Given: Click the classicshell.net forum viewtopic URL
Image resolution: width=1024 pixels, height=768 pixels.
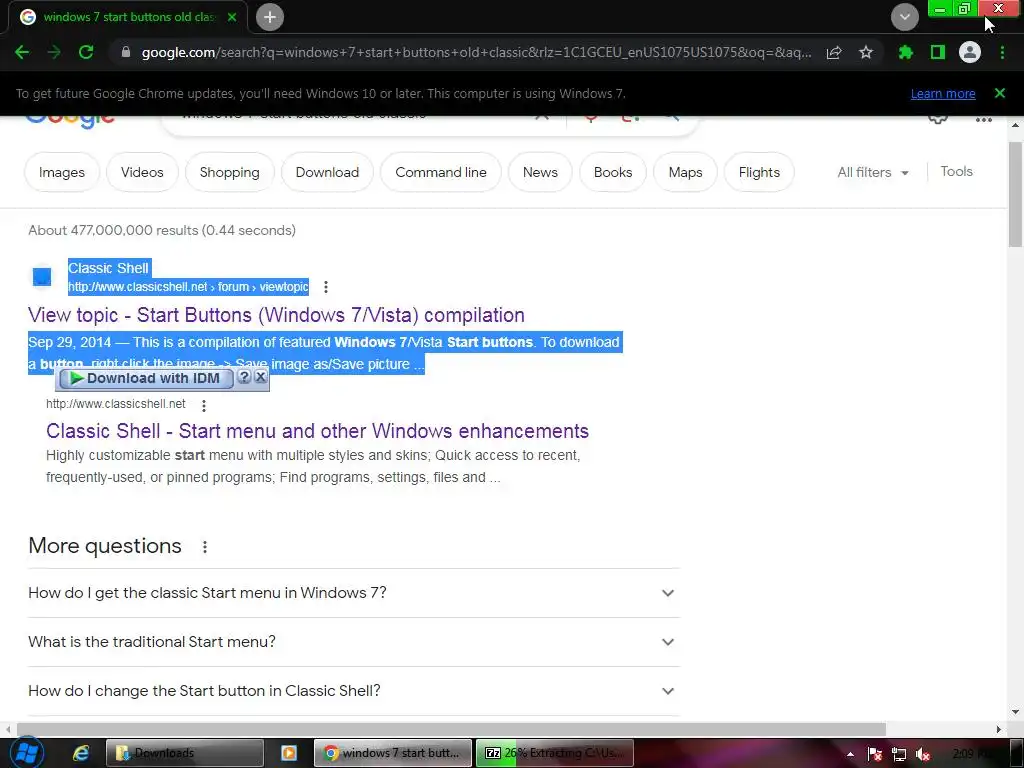Looking at the screenshot, I should (x=188, y=287).
